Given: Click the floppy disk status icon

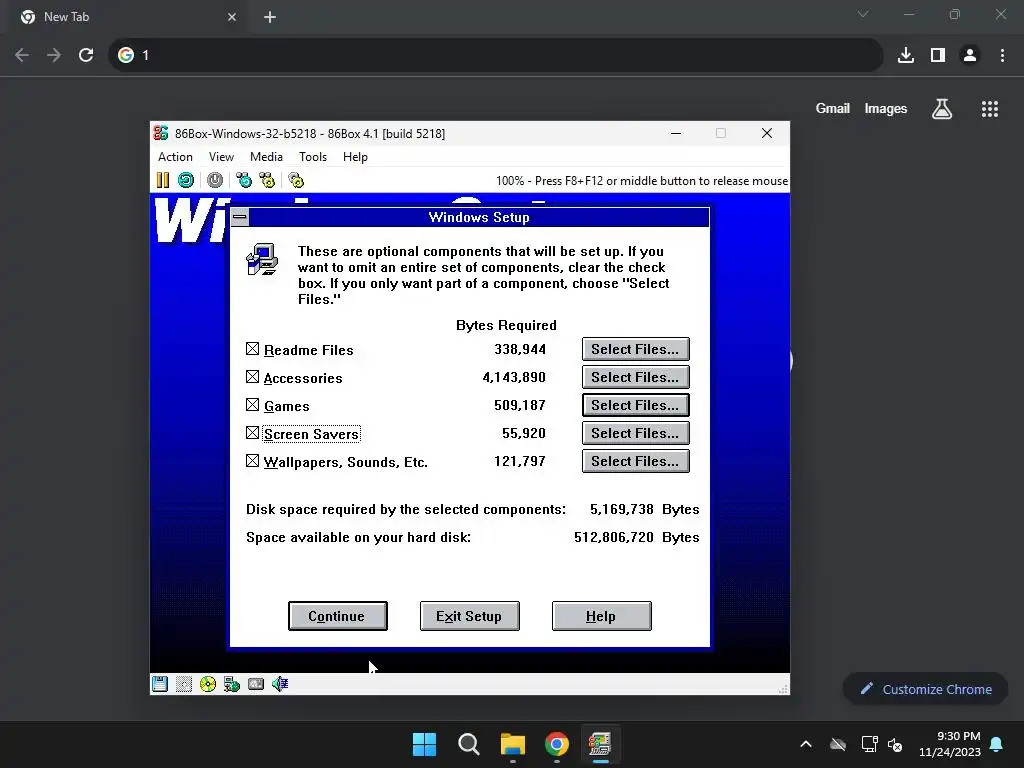Looking at the screenshot, I should [x=160, y=684].
